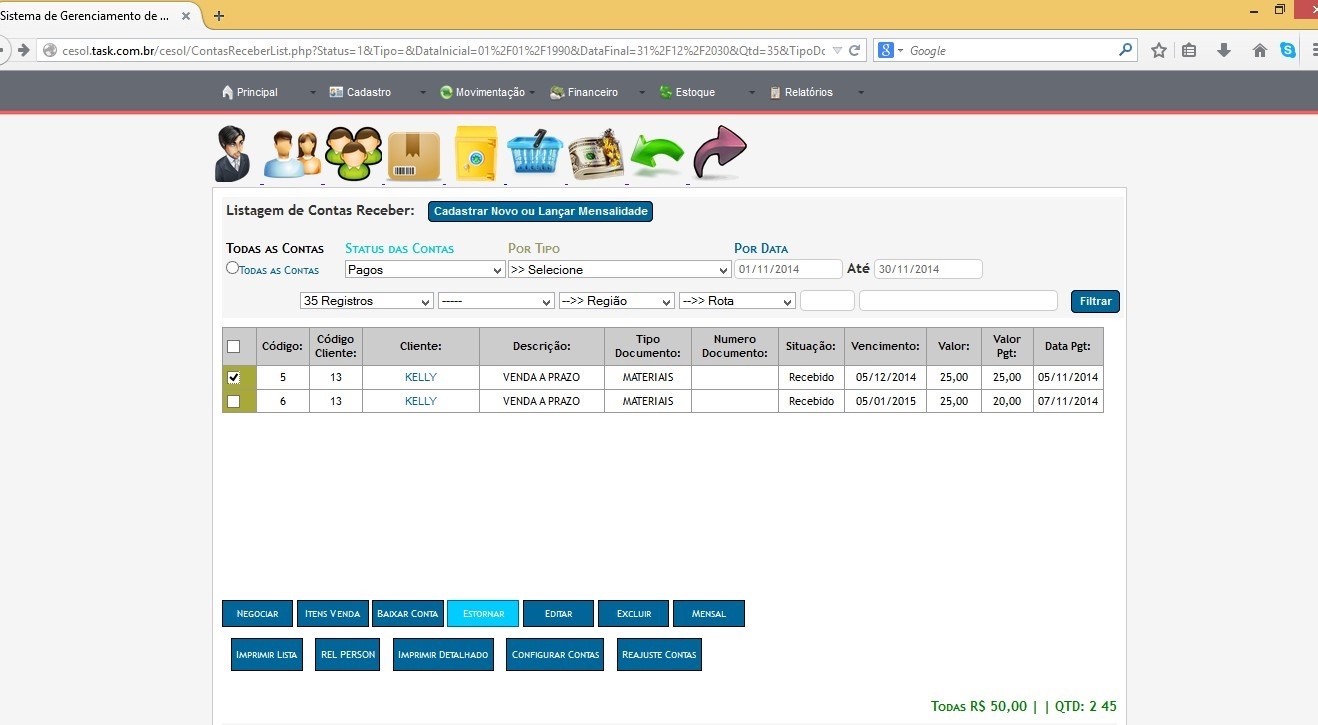Click the Filtrar button
This screenshot has width=1318, height=725.
[x=1095, y=301]
